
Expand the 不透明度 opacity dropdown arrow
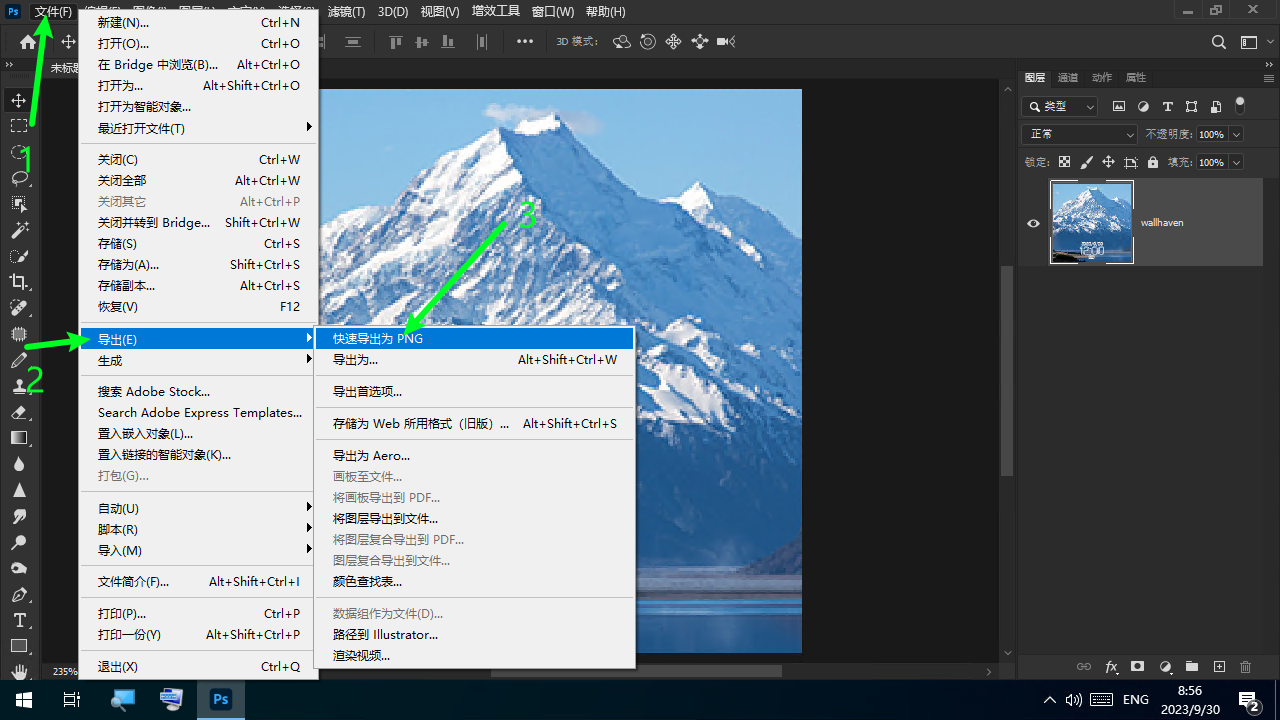[1237, 134]
